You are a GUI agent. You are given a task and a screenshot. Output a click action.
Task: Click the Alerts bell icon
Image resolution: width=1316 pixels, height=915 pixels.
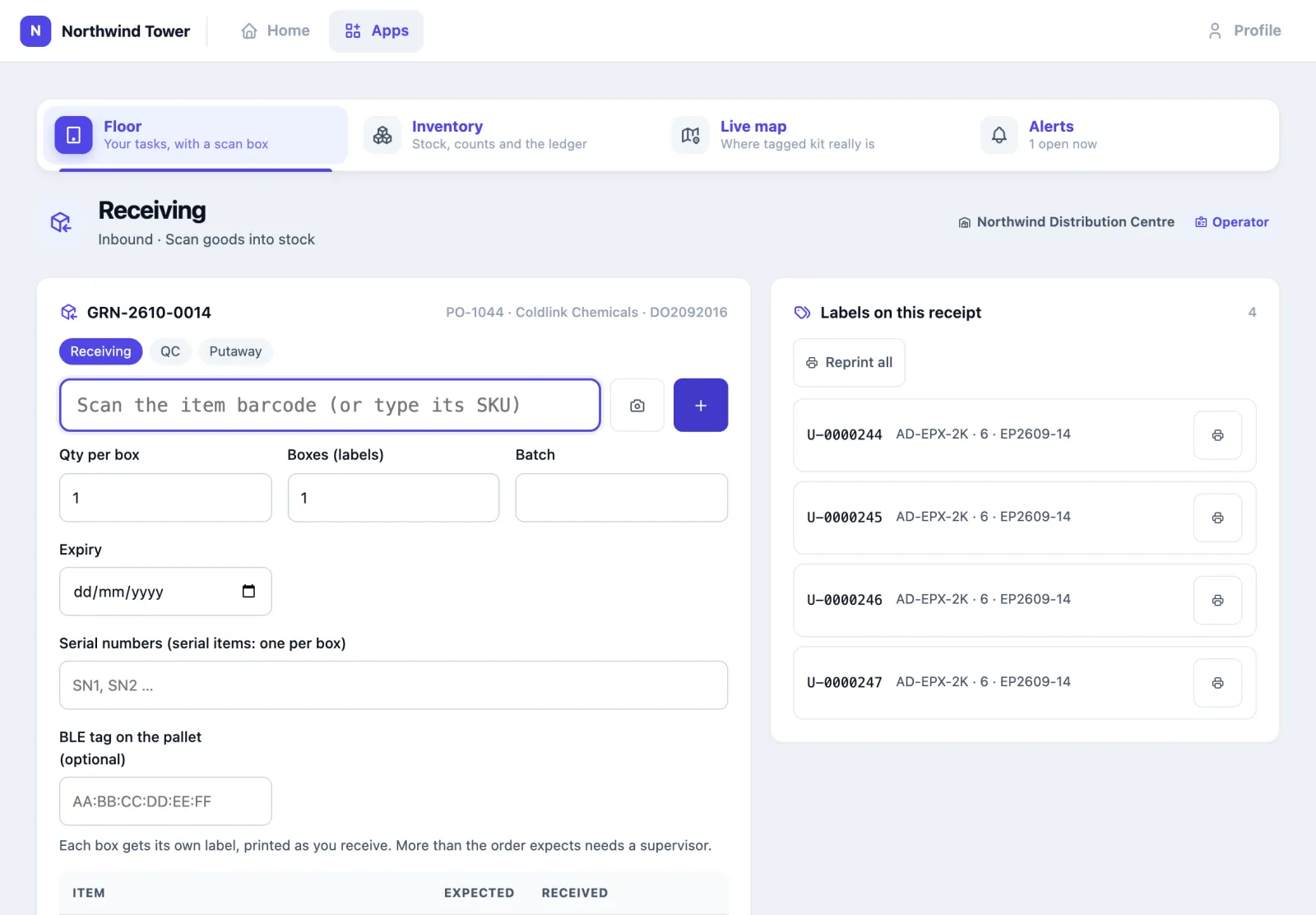tap(999, 135)
